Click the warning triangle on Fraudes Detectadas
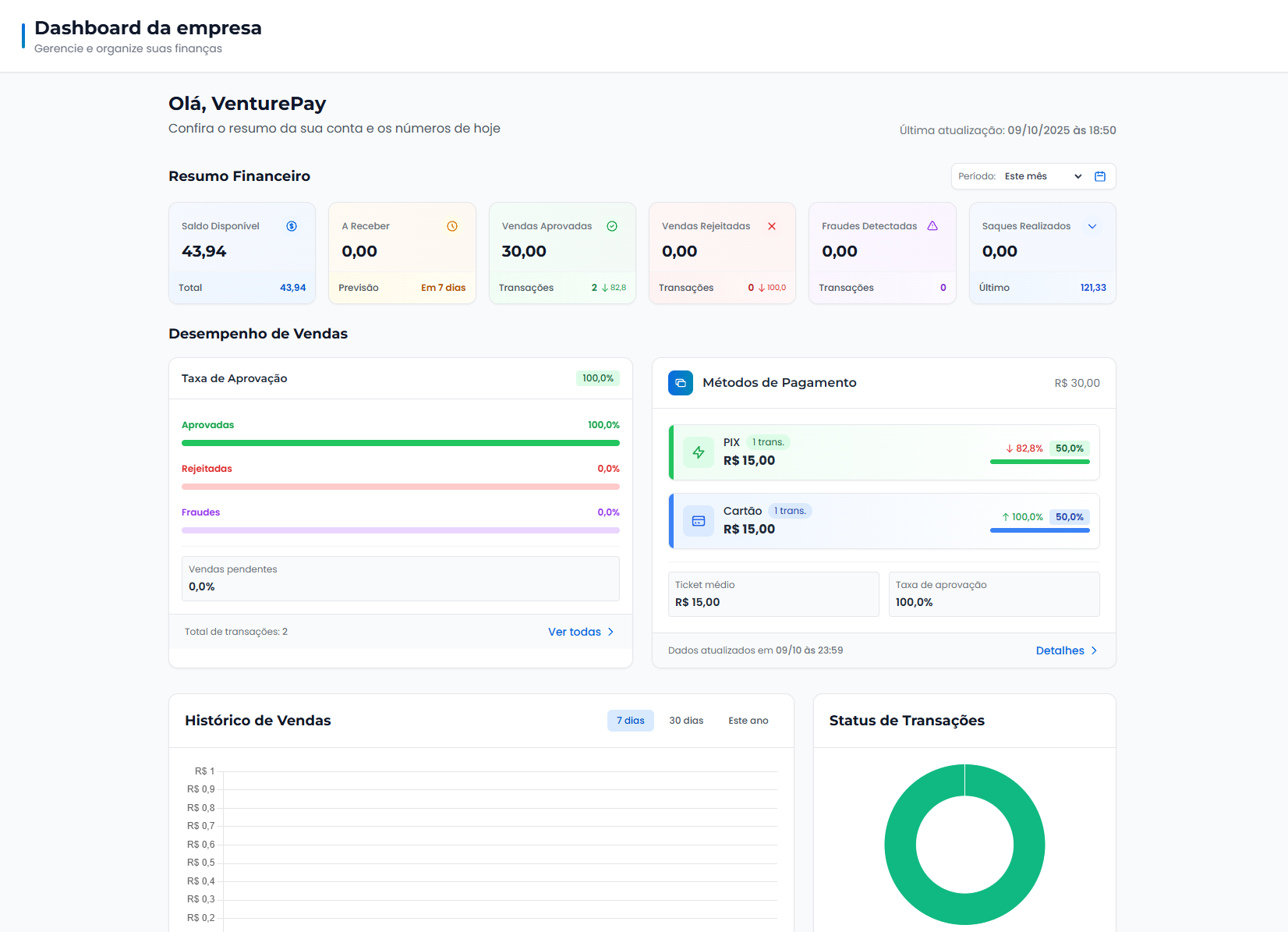Image resolution: width=1288 pixels, height=932 pixels. [932, 225]
